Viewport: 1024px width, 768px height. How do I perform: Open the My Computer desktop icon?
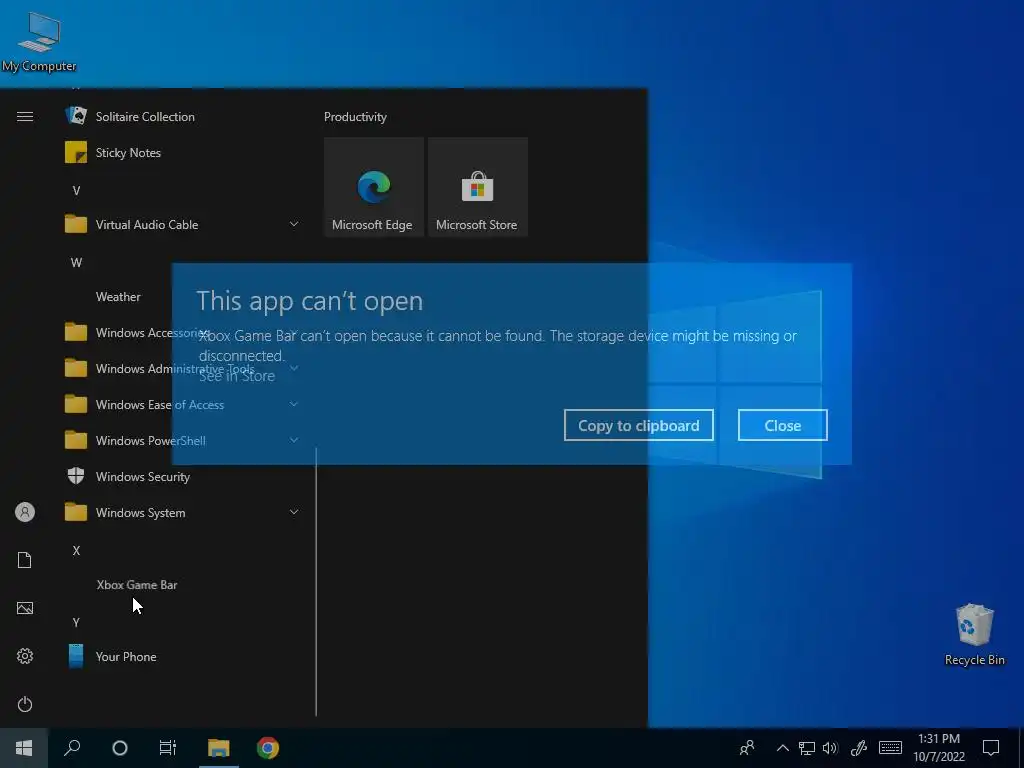pos(39,40)
